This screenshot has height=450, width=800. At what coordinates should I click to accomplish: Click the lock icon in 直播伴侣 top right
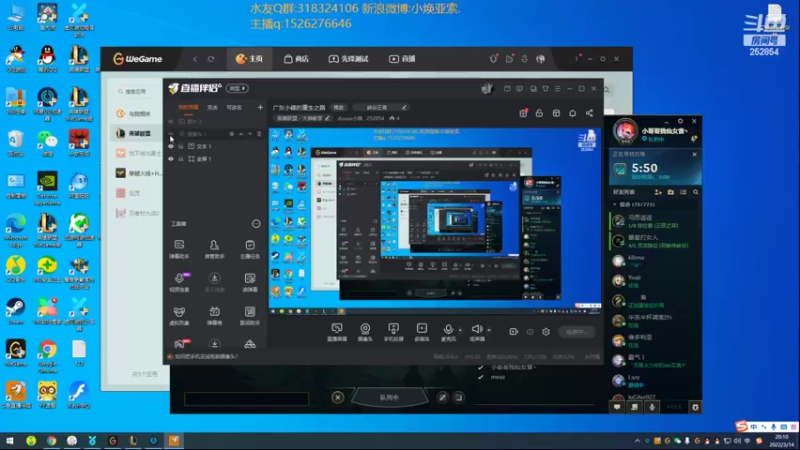click(539, 113)
